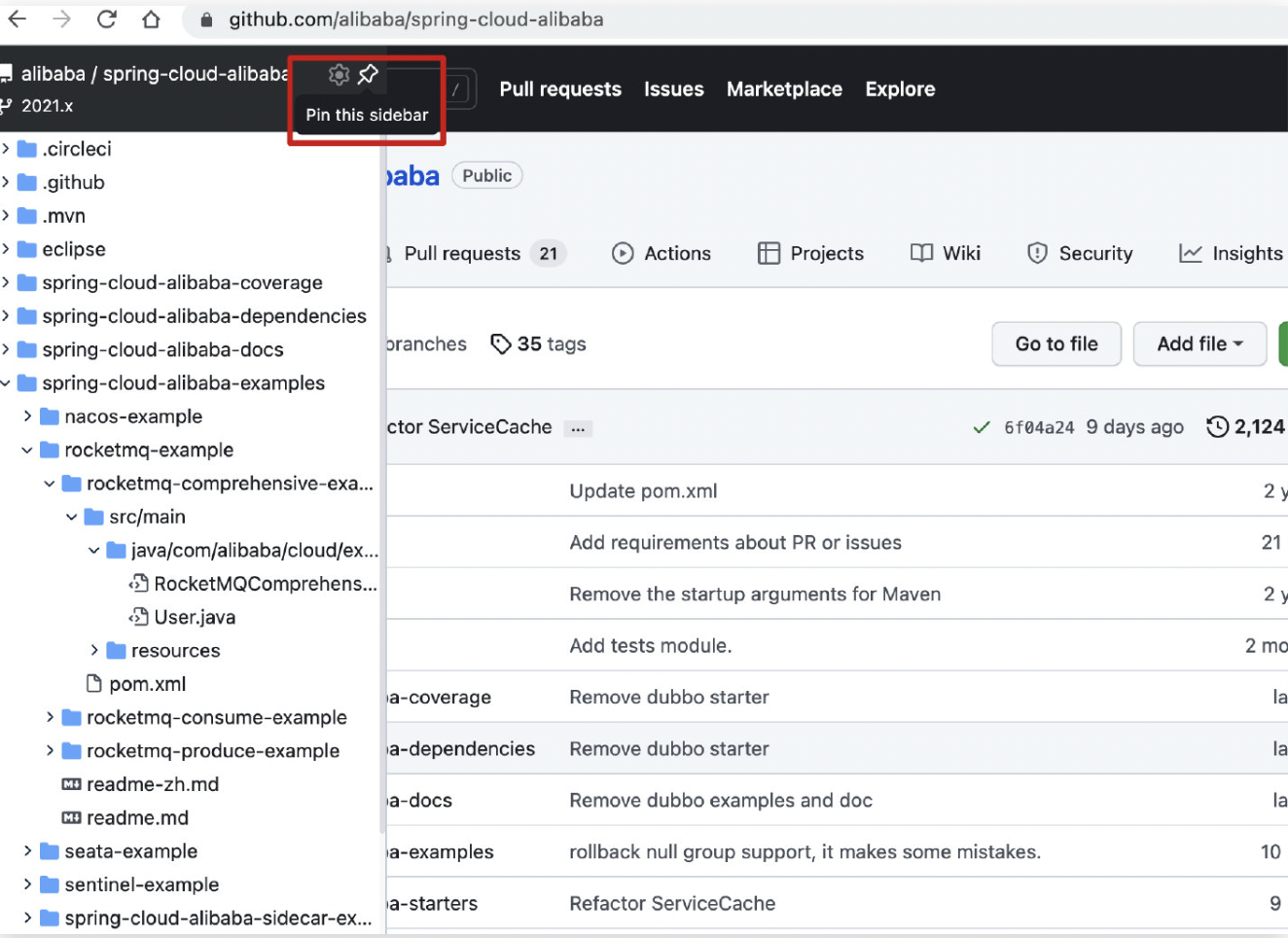
Task: Open Explore in the top header
Action: [900, 90]
